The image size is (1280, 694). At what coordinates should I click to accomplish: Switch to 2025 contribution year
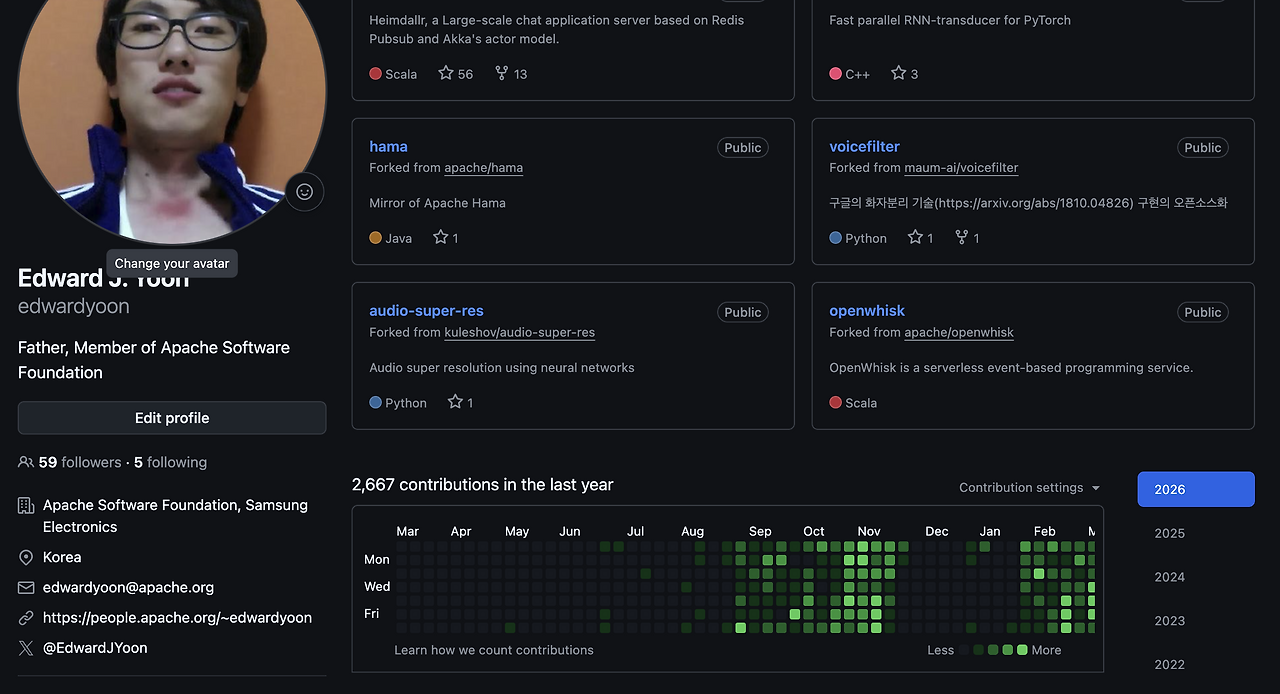(1169, 533)
